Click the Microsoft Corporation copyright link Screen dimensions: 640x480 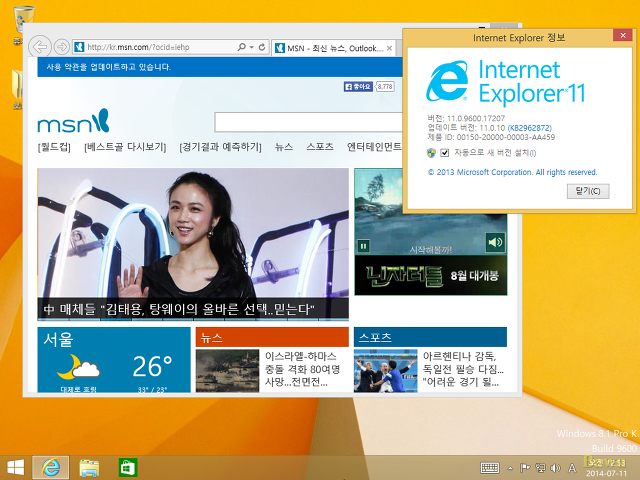click(x=512, y=172)
